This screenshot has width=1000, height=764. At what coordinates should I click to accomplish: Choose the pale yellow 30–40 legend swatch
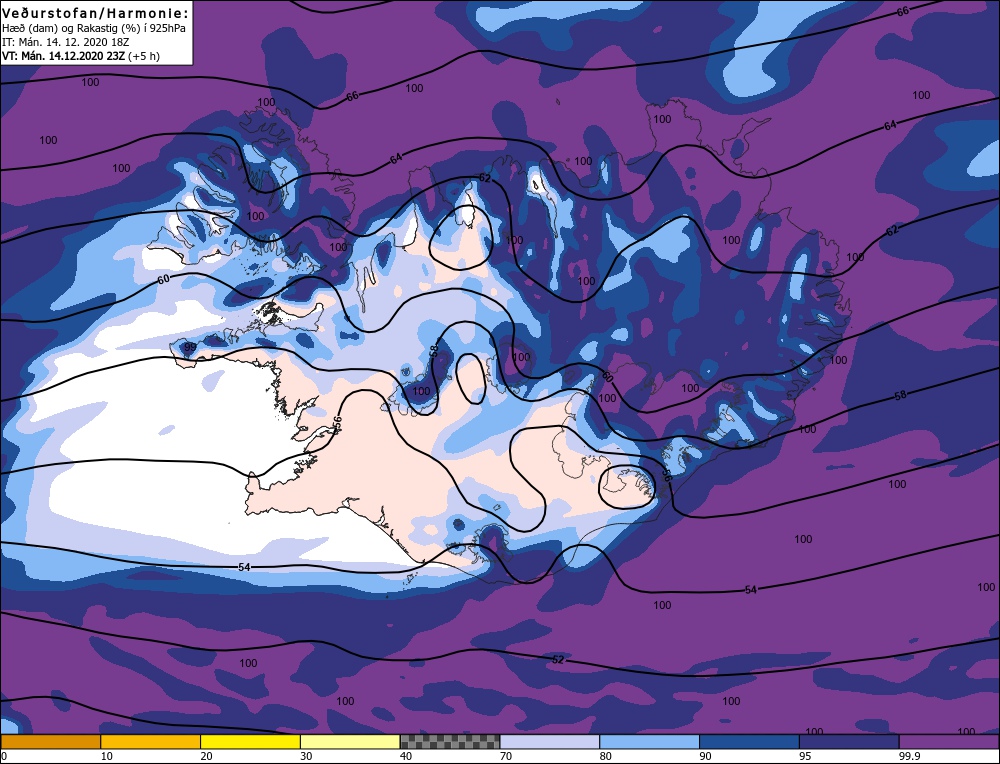(x=350, y=742)
